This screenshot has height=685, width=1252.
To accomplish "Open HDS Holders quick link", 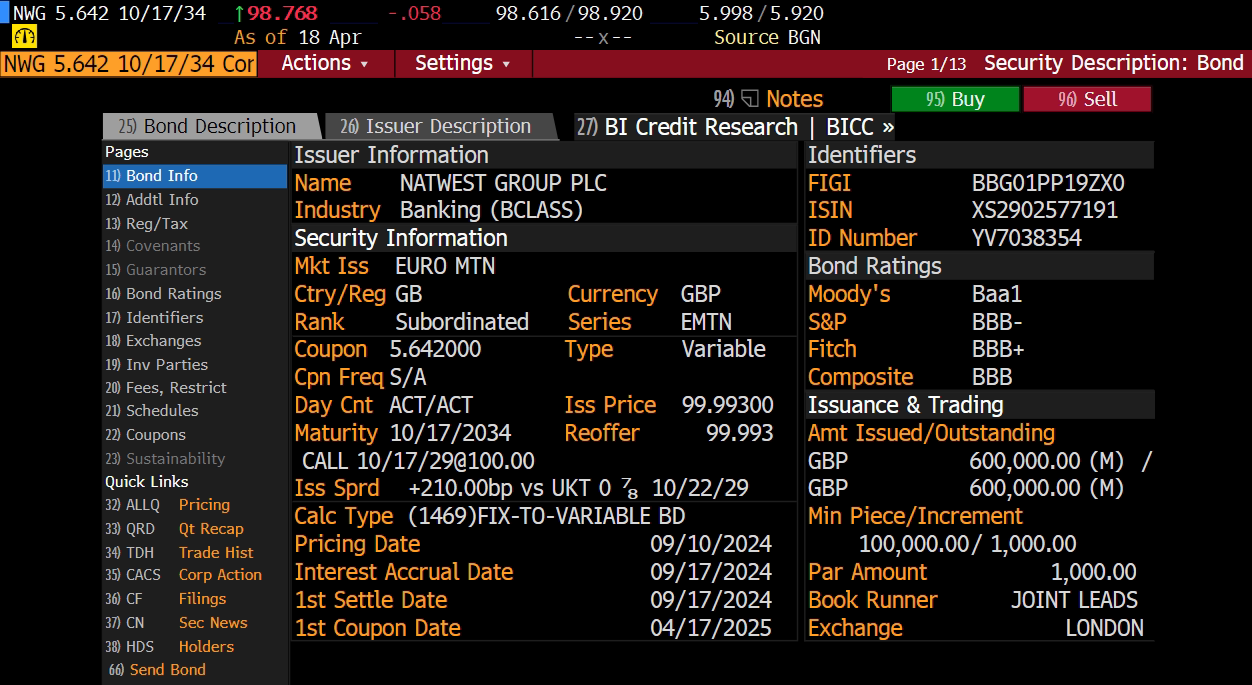I will point(169,647).
